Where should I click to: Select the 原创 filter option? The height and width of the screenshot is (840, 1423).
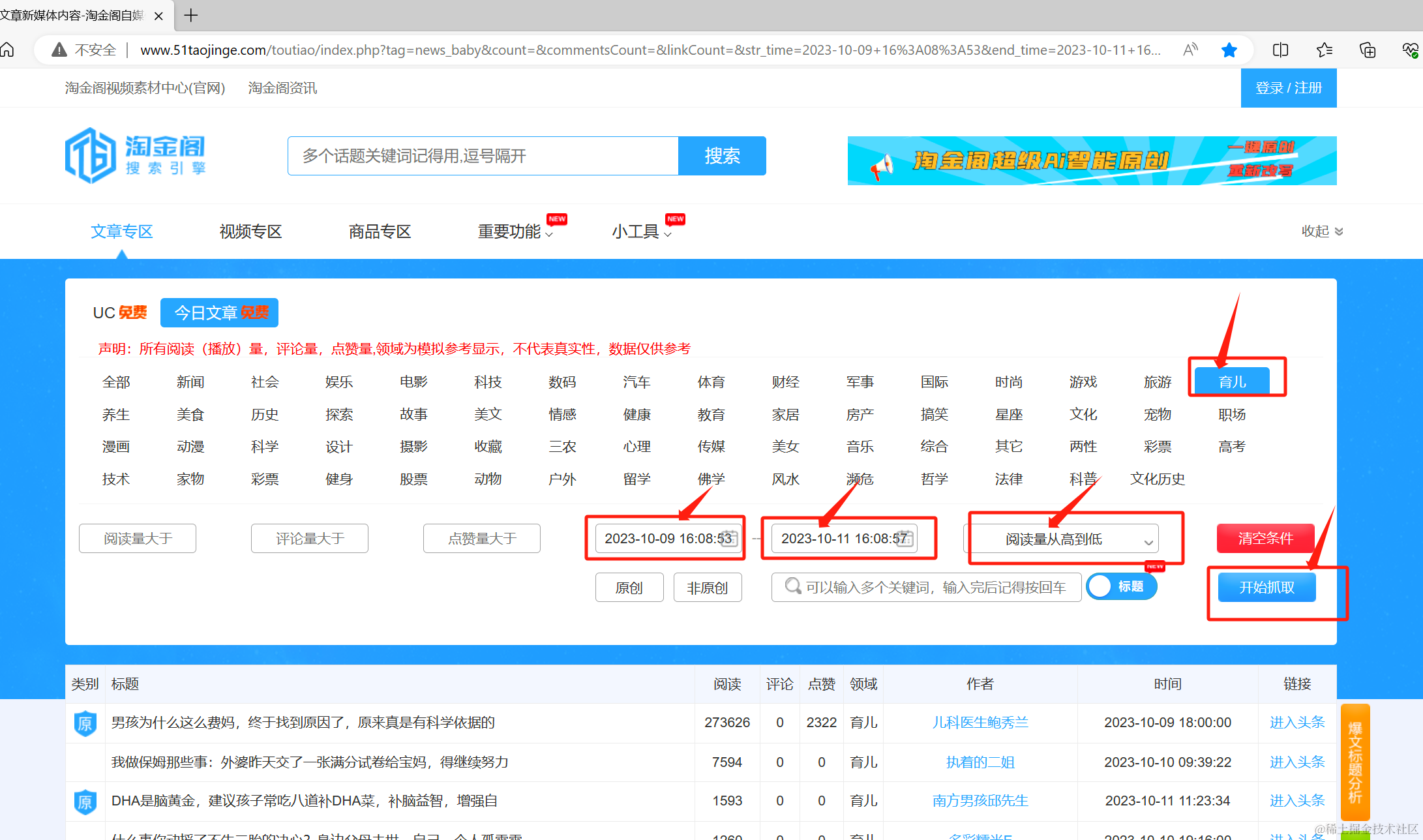[629, 588]
